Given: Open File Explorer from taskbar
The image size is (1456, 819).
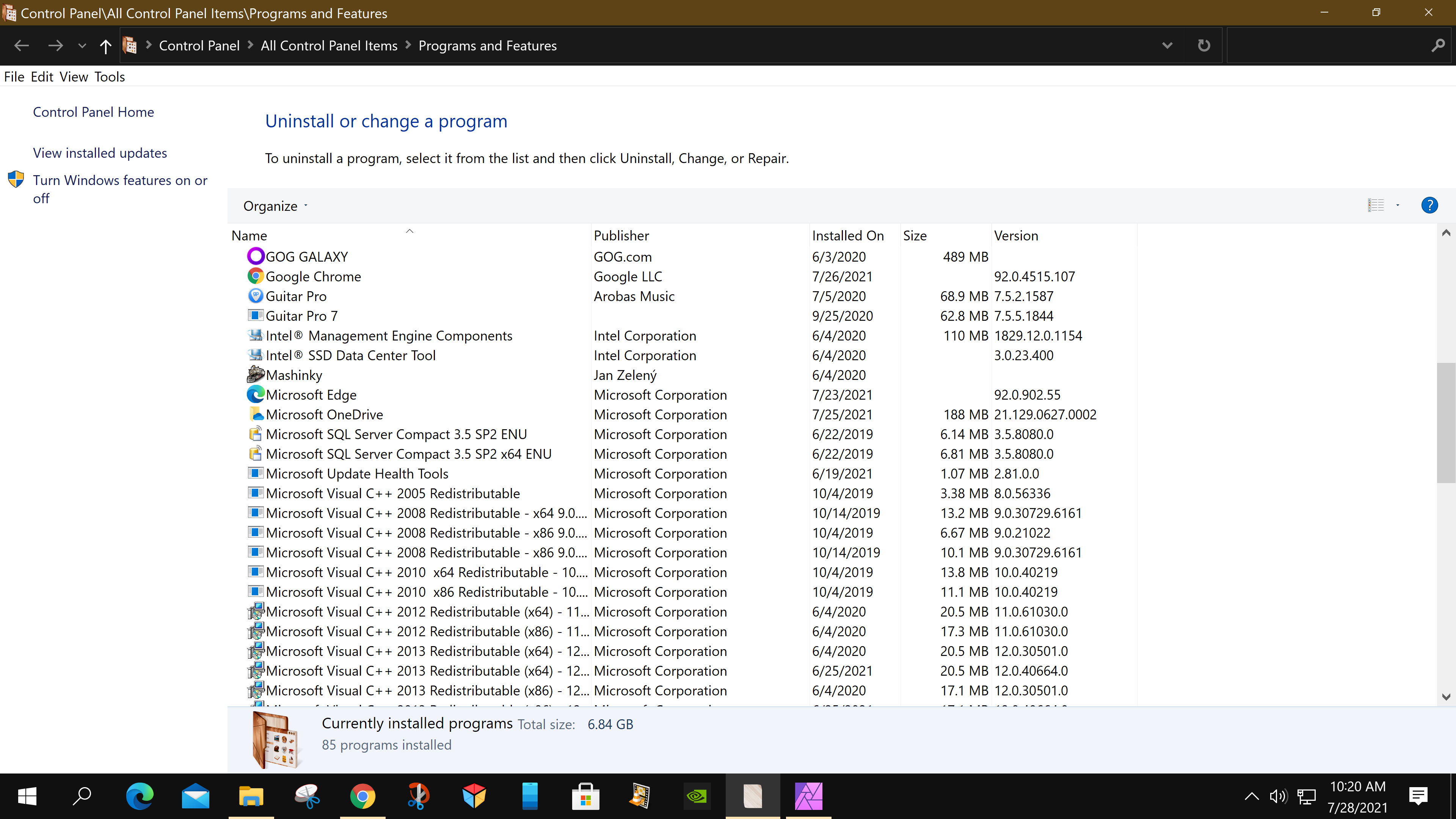Looking at the screenshot, I should pos(251,796).
